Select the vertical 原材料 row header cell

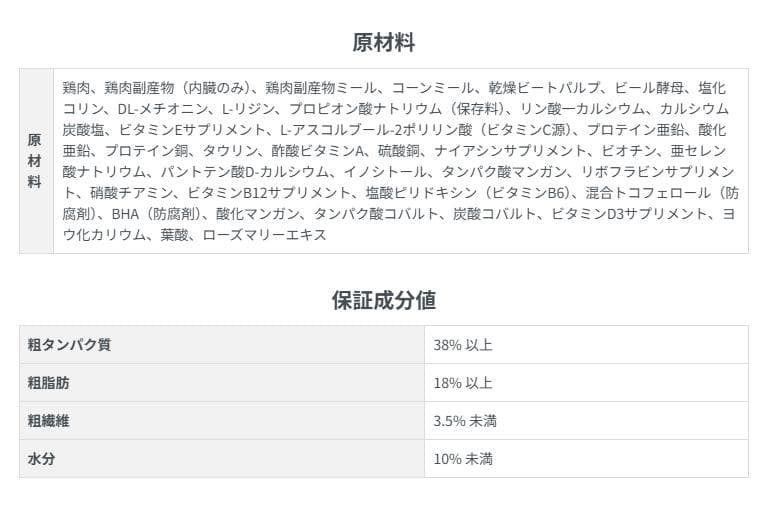coord(35,160)
